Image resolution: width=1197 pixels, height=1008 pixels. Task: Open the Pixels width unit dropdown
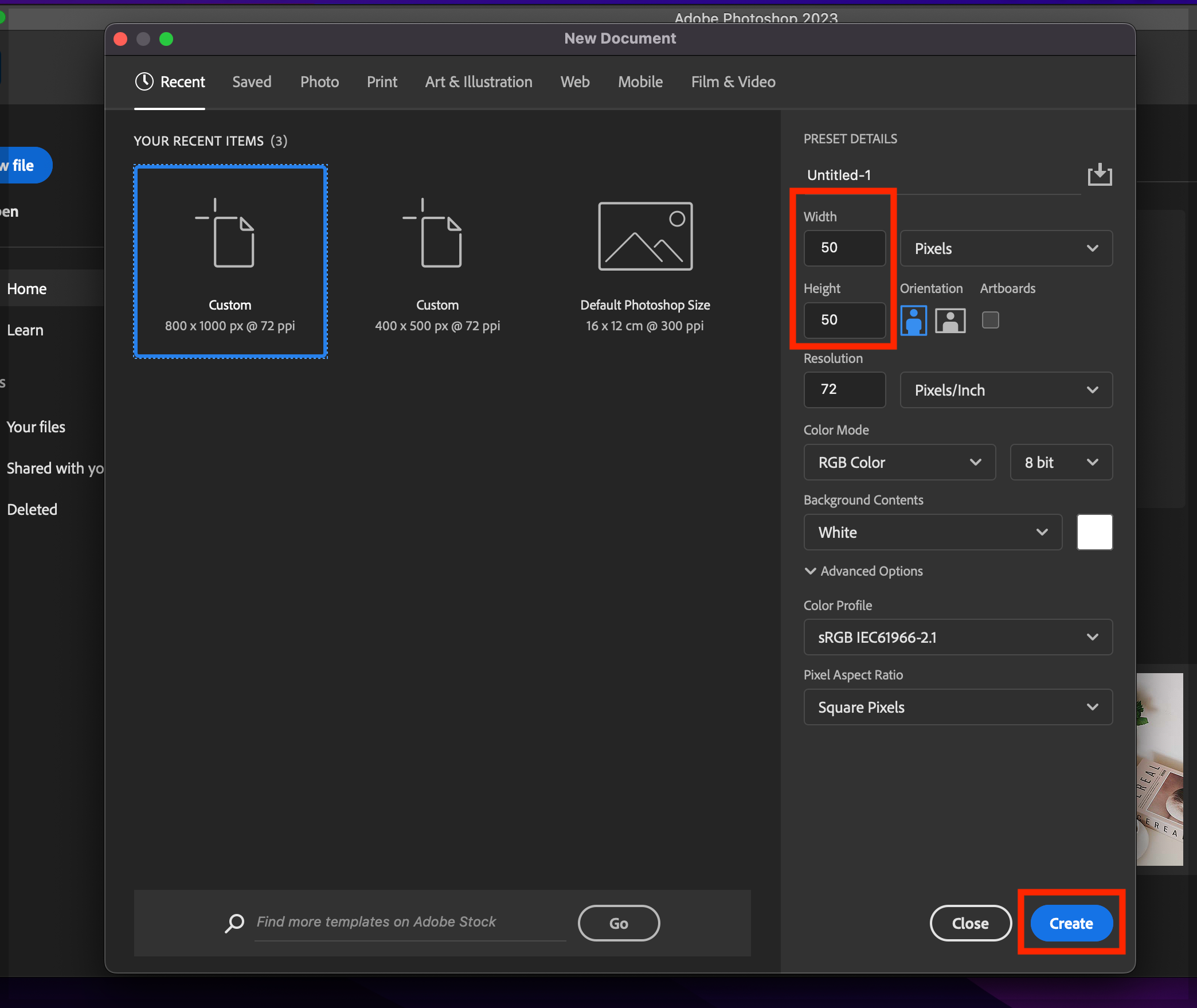[1006, 248]
